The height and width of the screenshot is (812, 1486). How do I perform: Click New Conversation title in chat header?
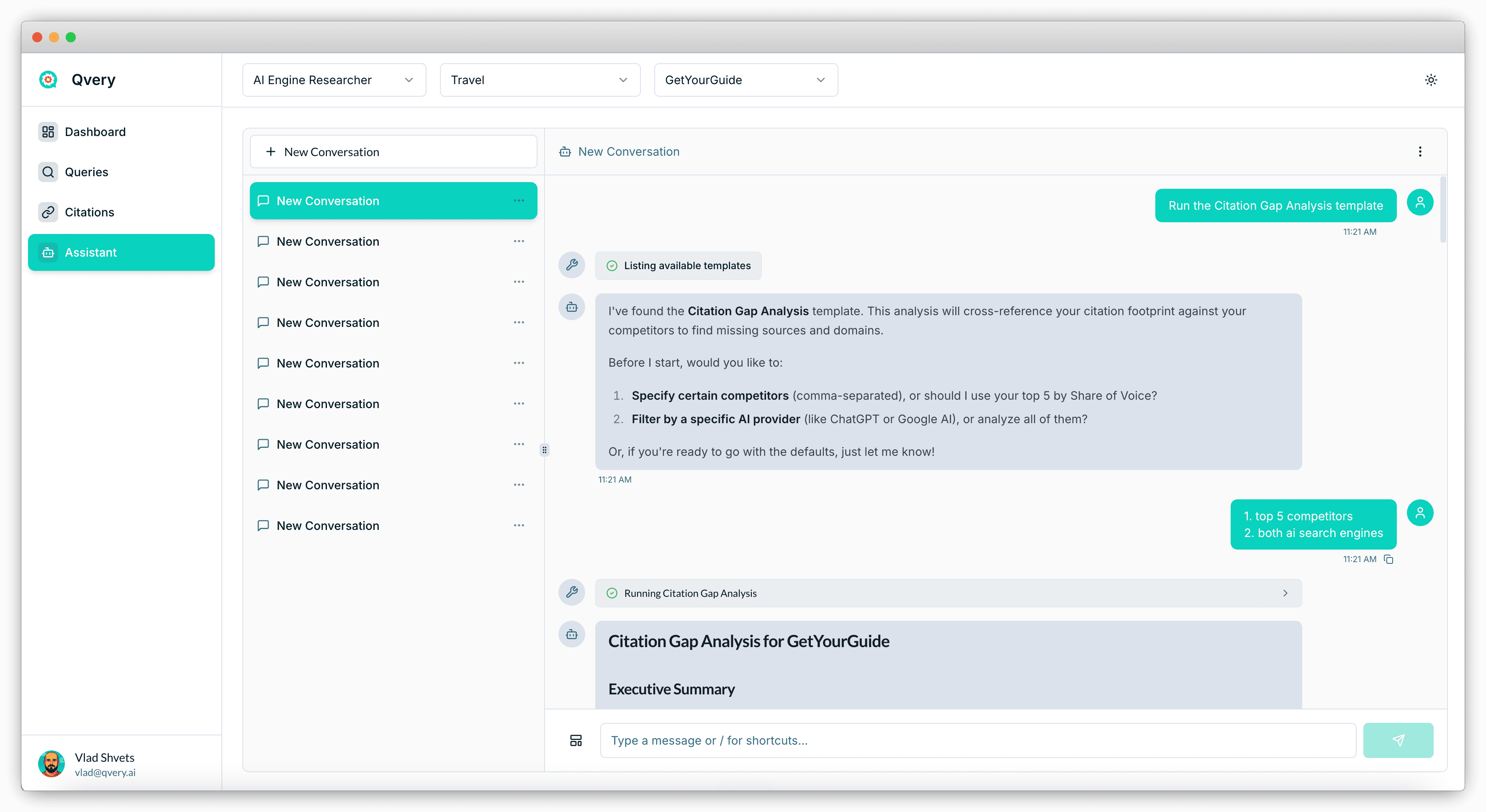(629, 152)
